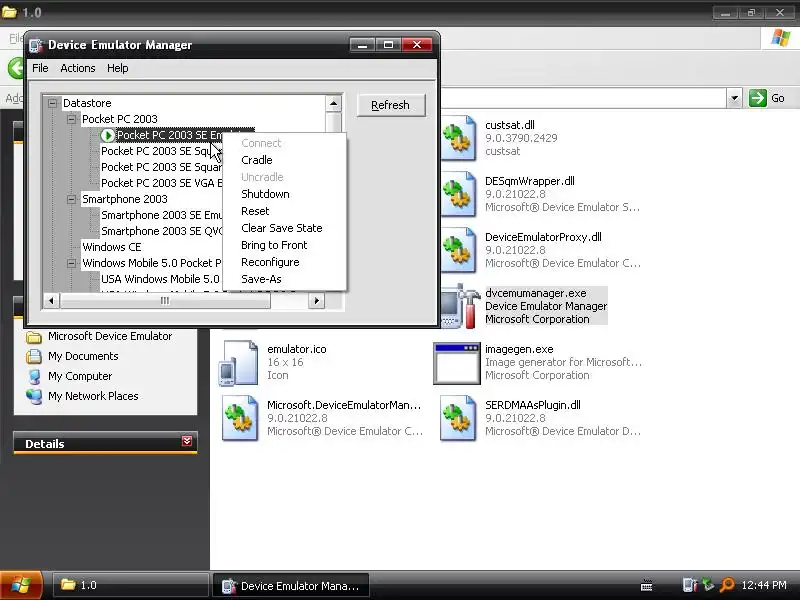Collapse the Pocket PC 2003 node
Viewport: 800px width, 600px height.
coord(71,119)
